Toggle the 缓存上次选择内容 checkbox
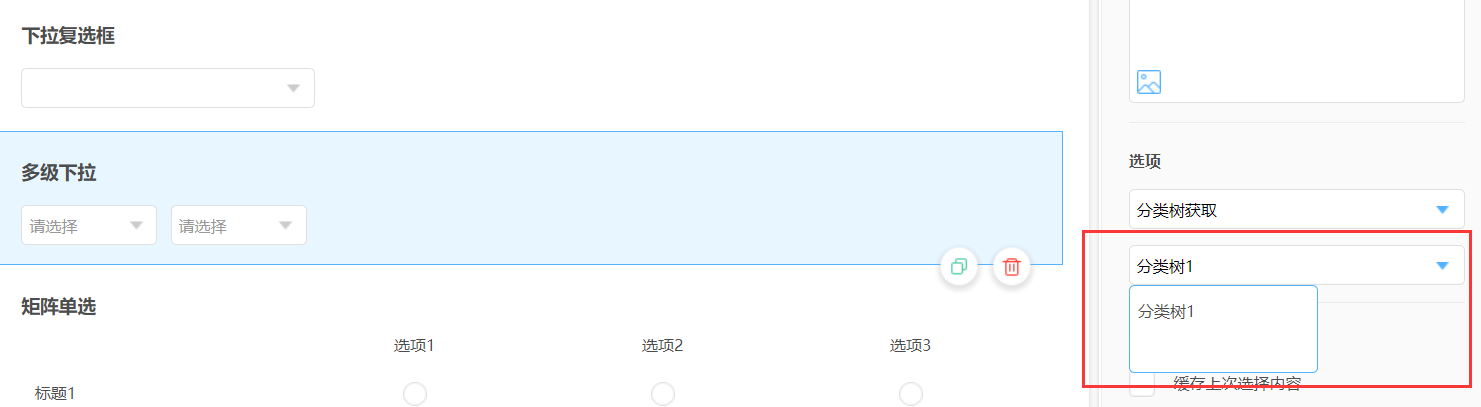Screen dimensions: 1481x407 click(1142, 385)
